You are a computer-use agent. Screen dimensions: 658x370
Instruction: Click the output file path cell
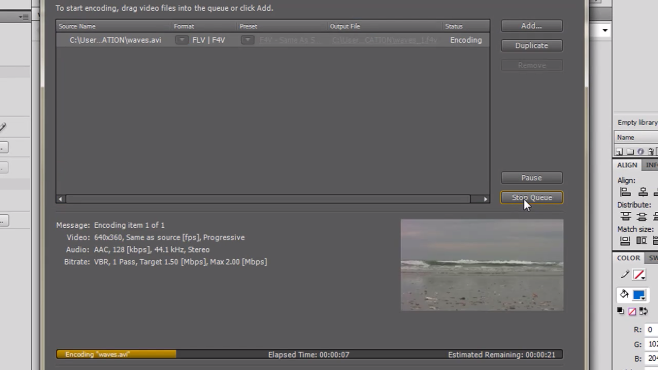[x=384, y=40]
